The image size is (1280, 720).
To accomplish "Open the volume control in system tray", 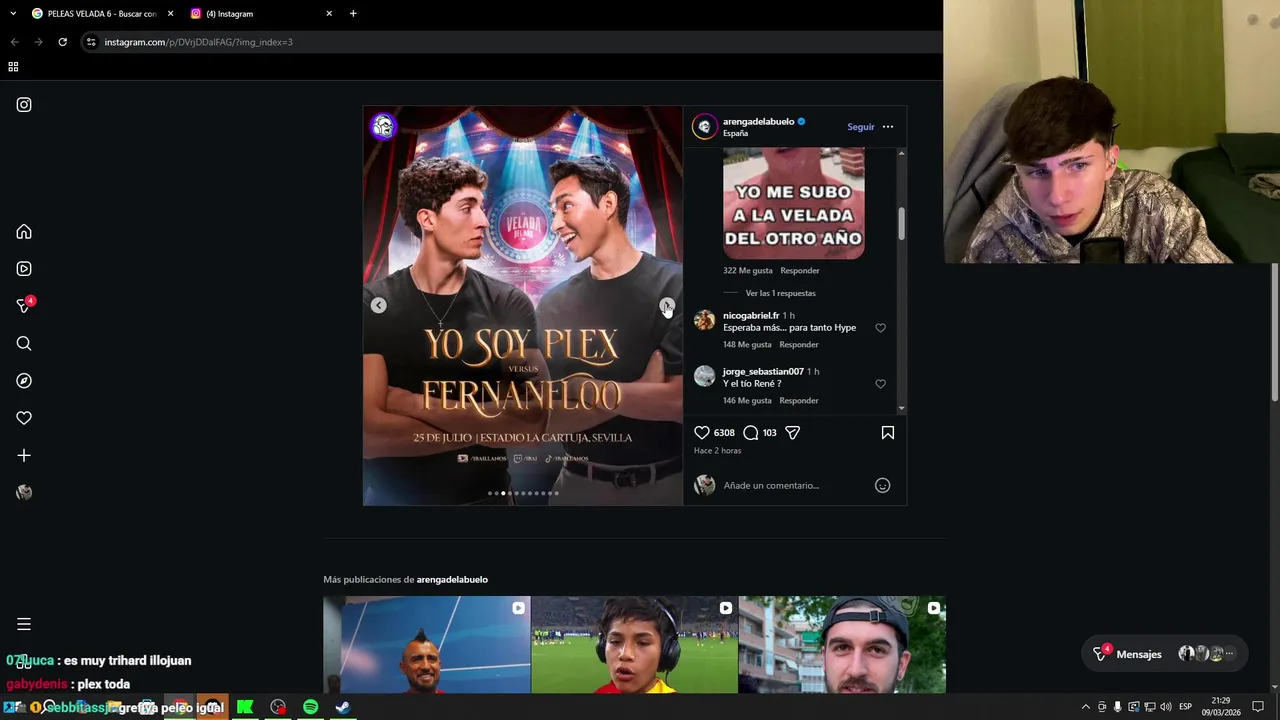I will (x=1165, y=707).
